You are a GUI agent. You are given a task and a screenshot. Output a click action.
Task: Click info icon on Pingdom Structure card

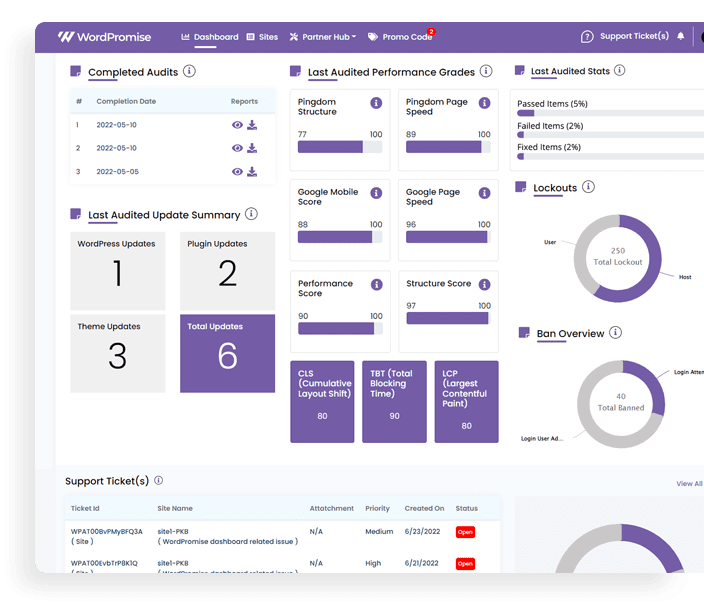coord(376,103)
